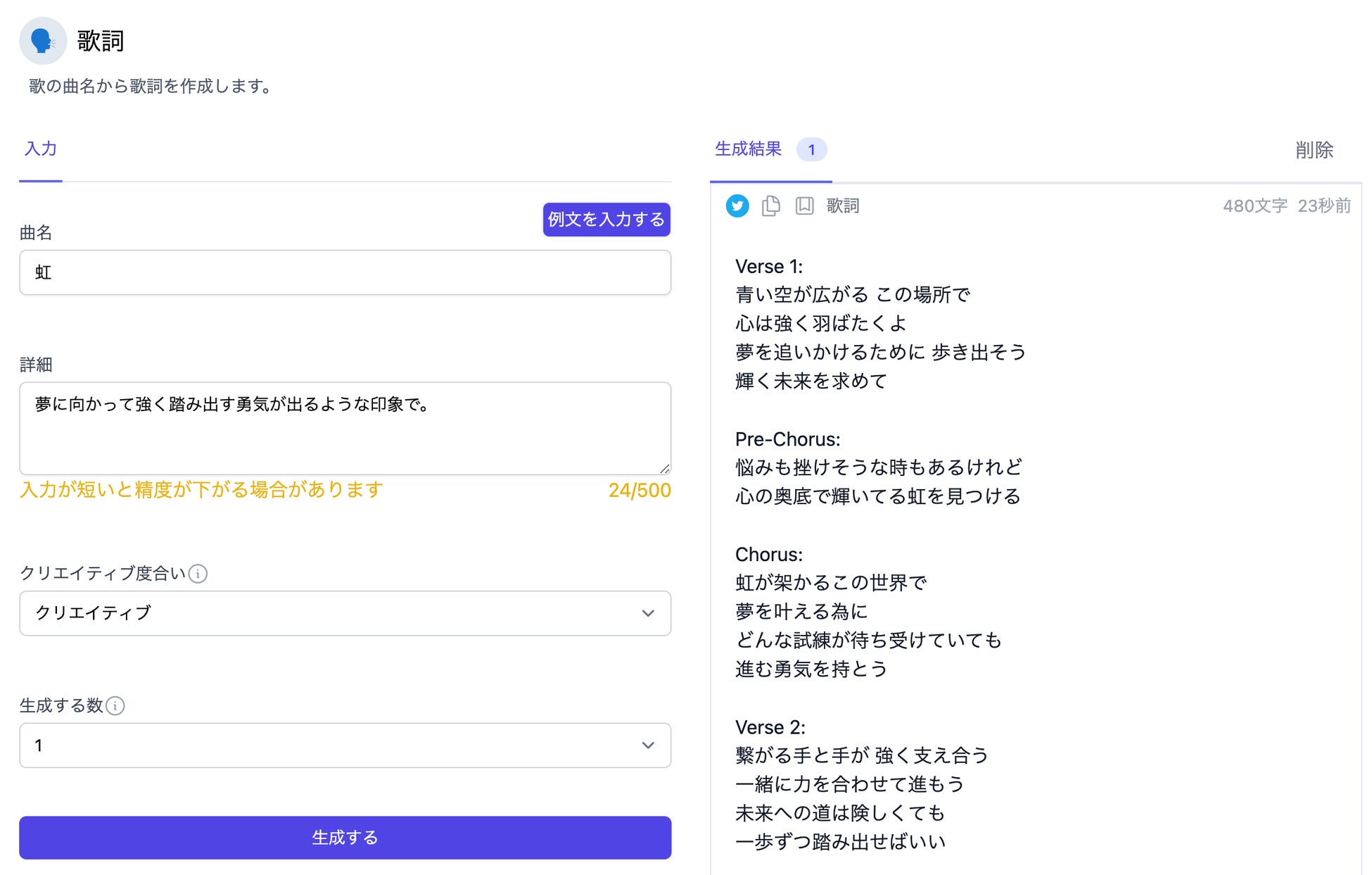Click info icon beside クリエイティブ度合い

coord(198,574)
